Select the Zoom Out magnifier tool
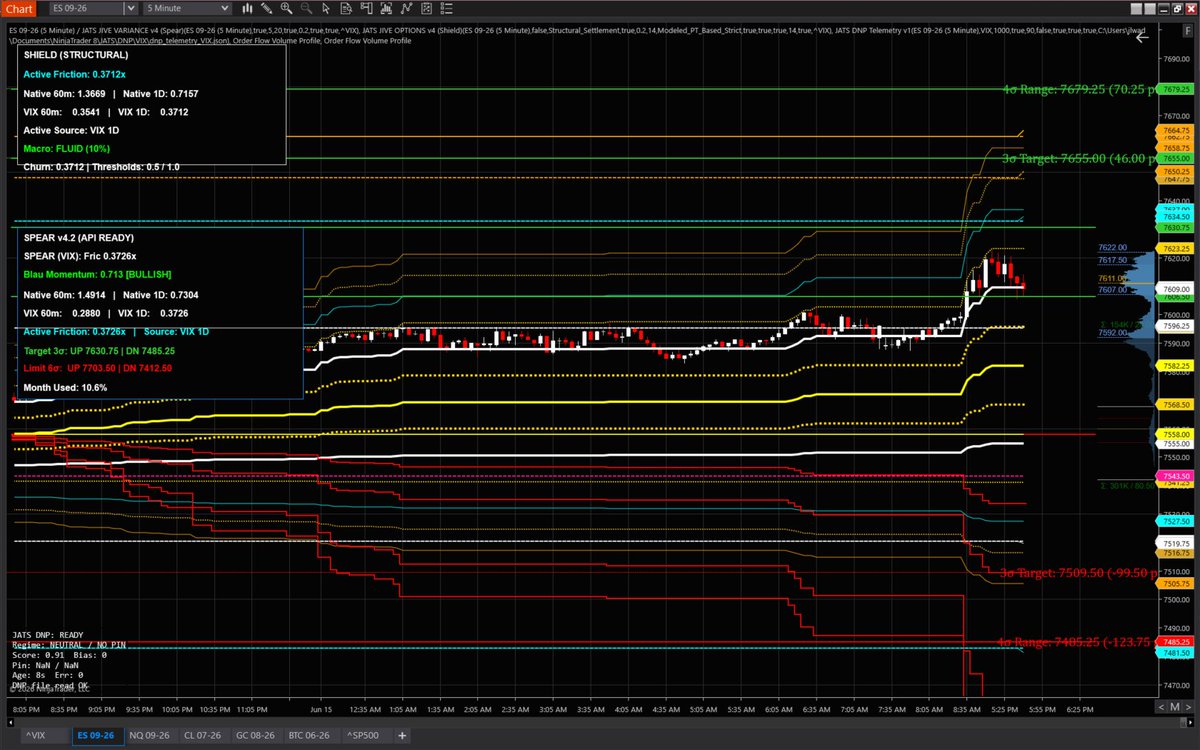1200x750 pixels. pyautogui.click(x=306, y=8)
